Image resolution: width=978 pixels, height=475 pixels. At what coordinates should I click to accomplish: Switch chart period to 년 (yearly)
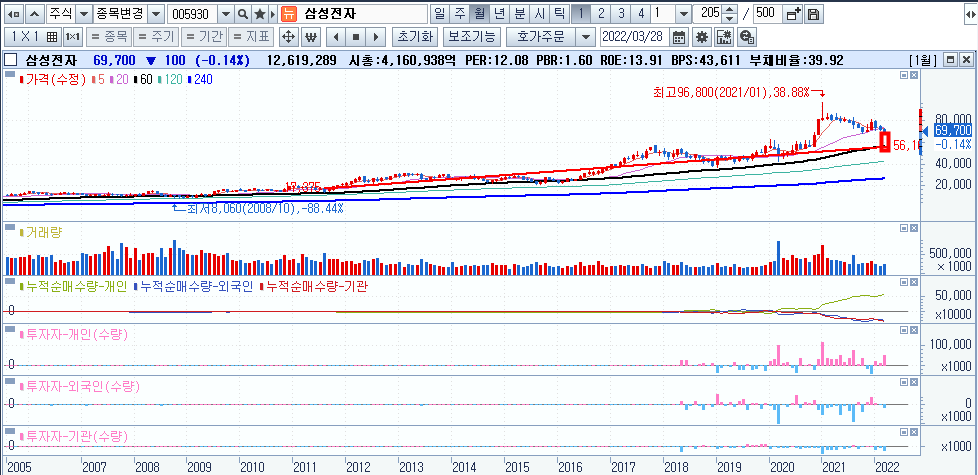(500, 14)
